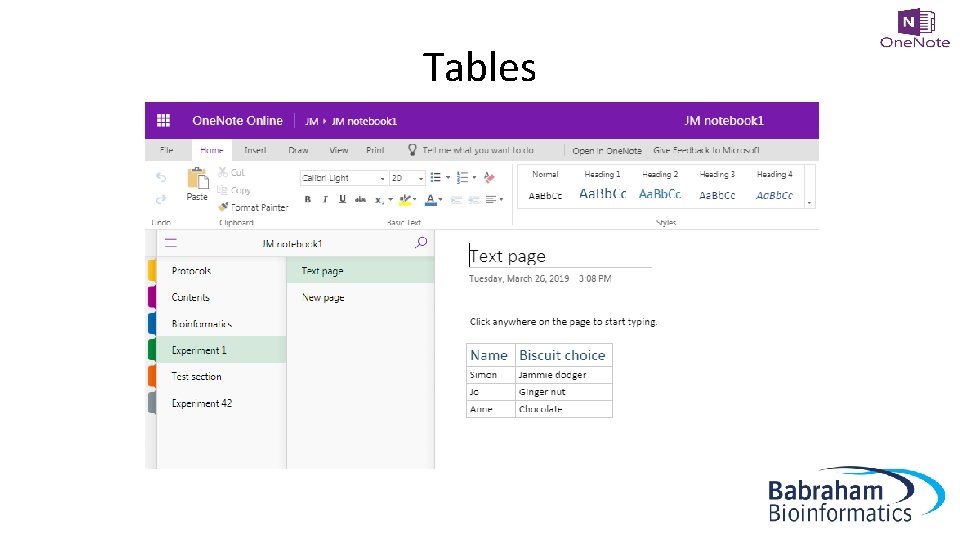Click the Bullets list icon
The width and height of the screenshot is (960, 540).
(436, 178)
